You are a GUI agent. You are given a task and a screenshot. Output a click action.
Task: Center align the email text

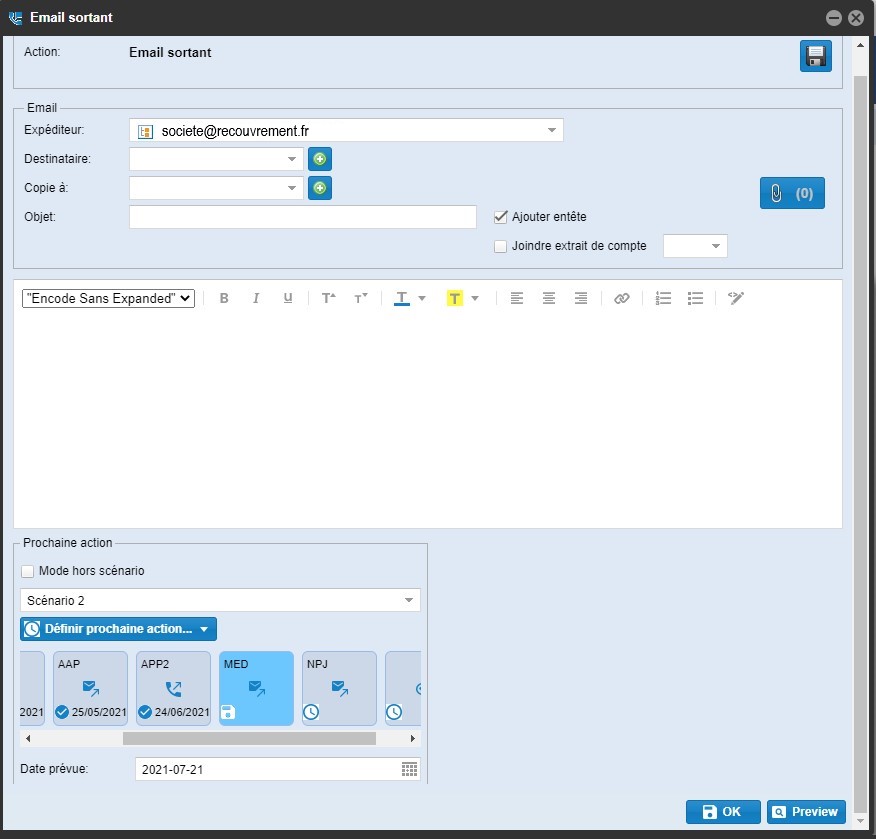(549, 298)
